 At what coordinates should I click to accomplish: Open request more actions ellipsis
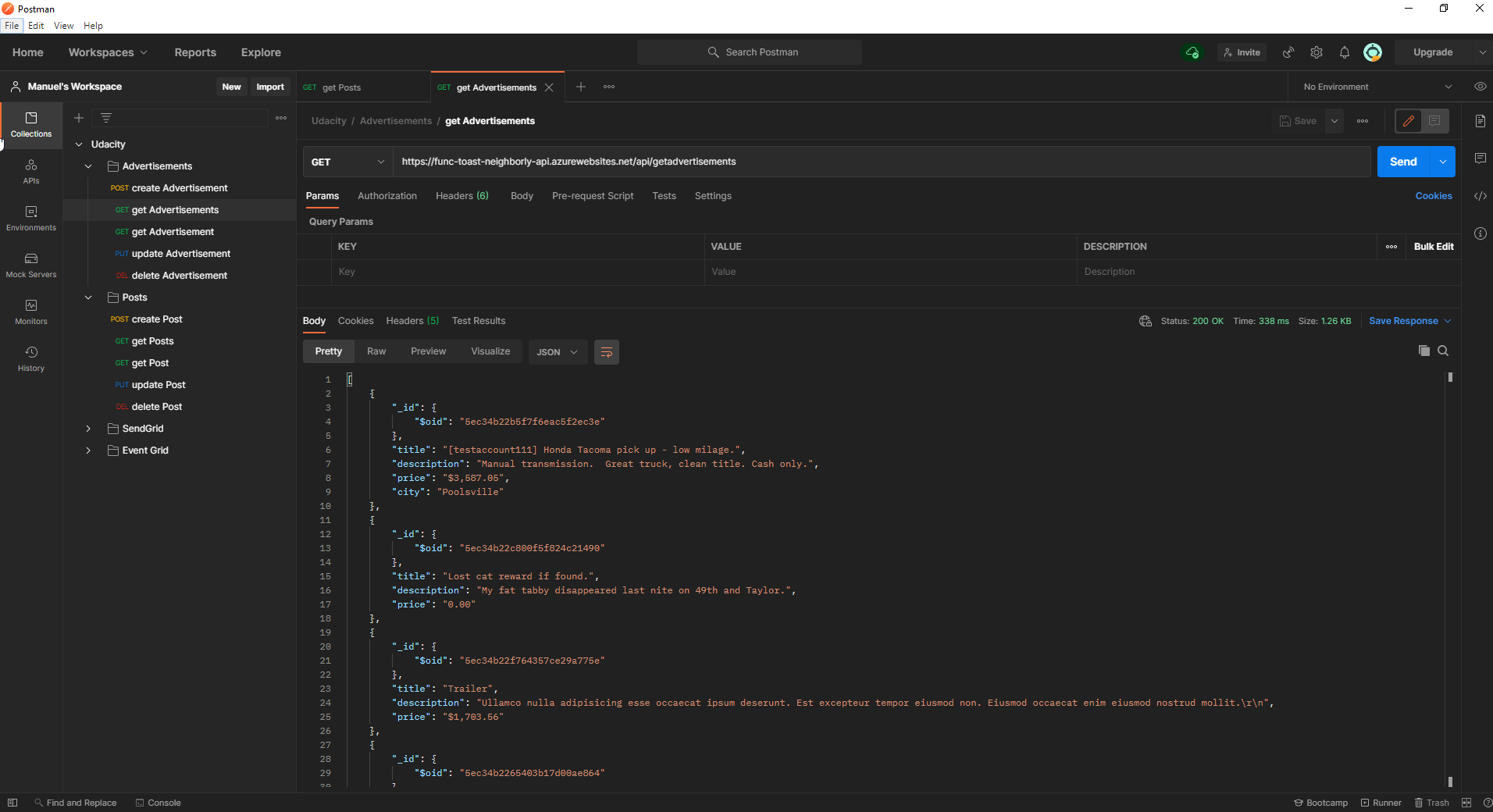pyautogui.click(x=1363, y=121)
